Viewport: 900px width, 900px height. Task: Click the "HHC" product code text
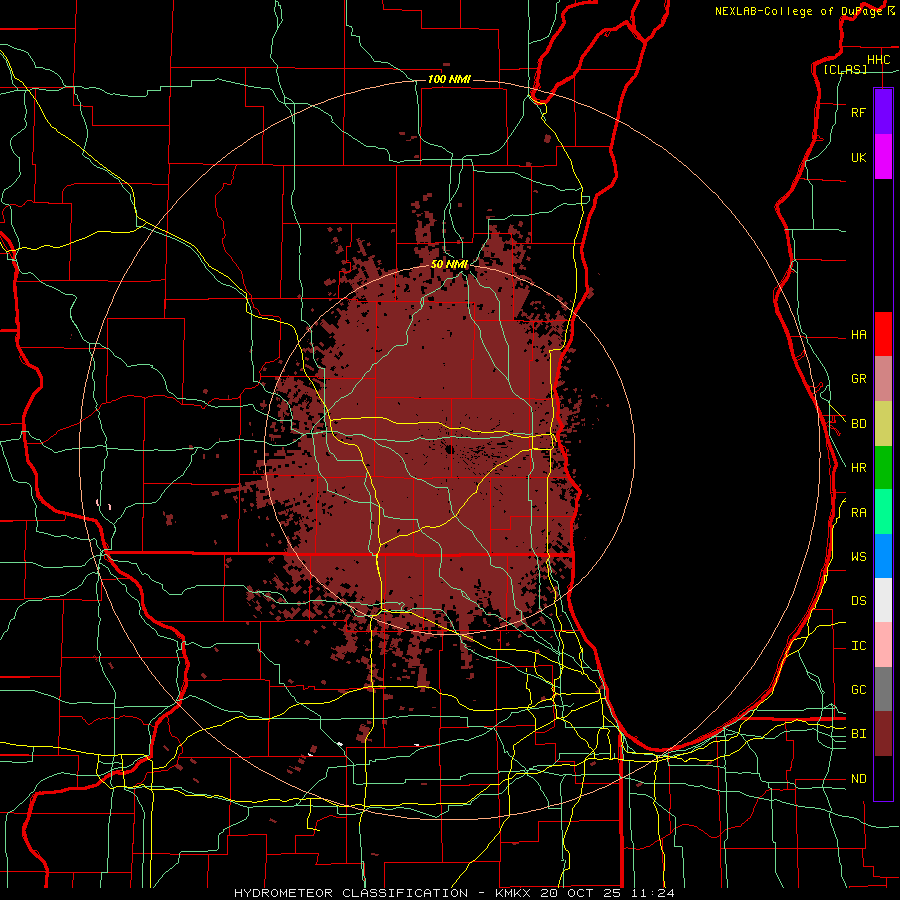pos(878,60)
